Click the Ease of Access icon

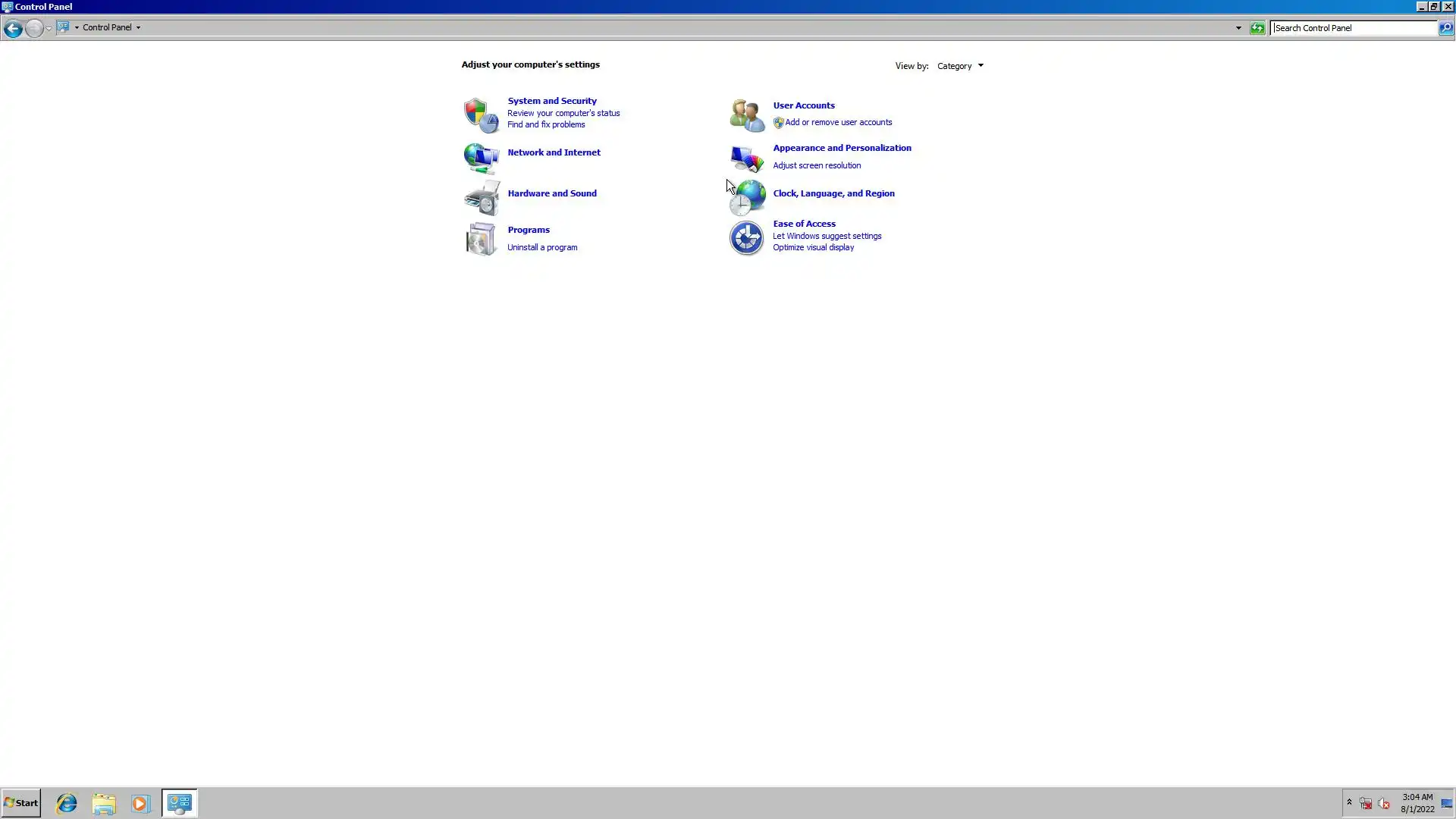pos(746,239)
